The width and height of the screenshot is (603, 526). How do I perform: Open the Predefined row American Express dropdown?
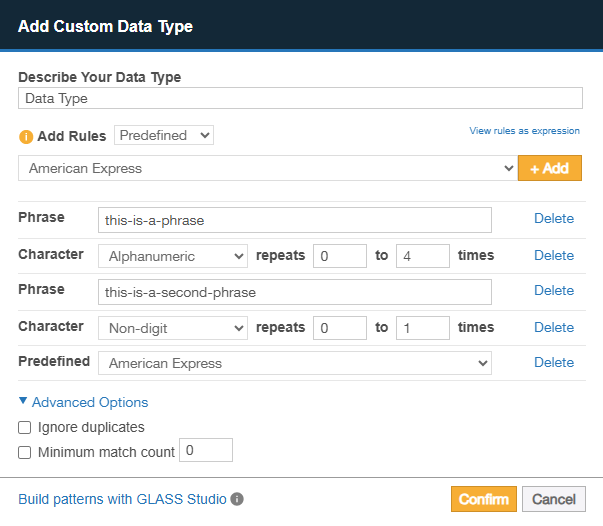pos(294,363)
